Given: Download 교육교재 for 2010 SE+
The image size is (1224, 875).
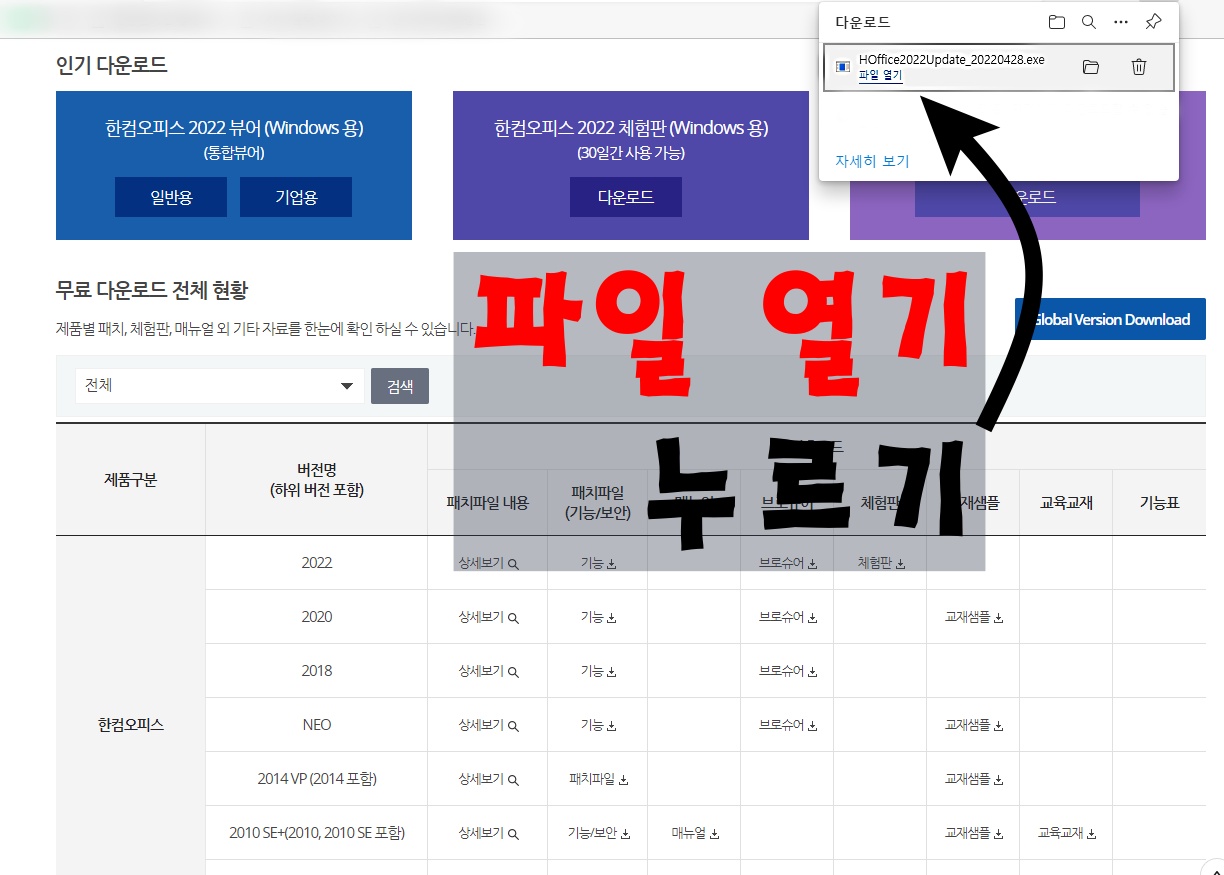Looking at the screenshot, I should pos(1067,833).
